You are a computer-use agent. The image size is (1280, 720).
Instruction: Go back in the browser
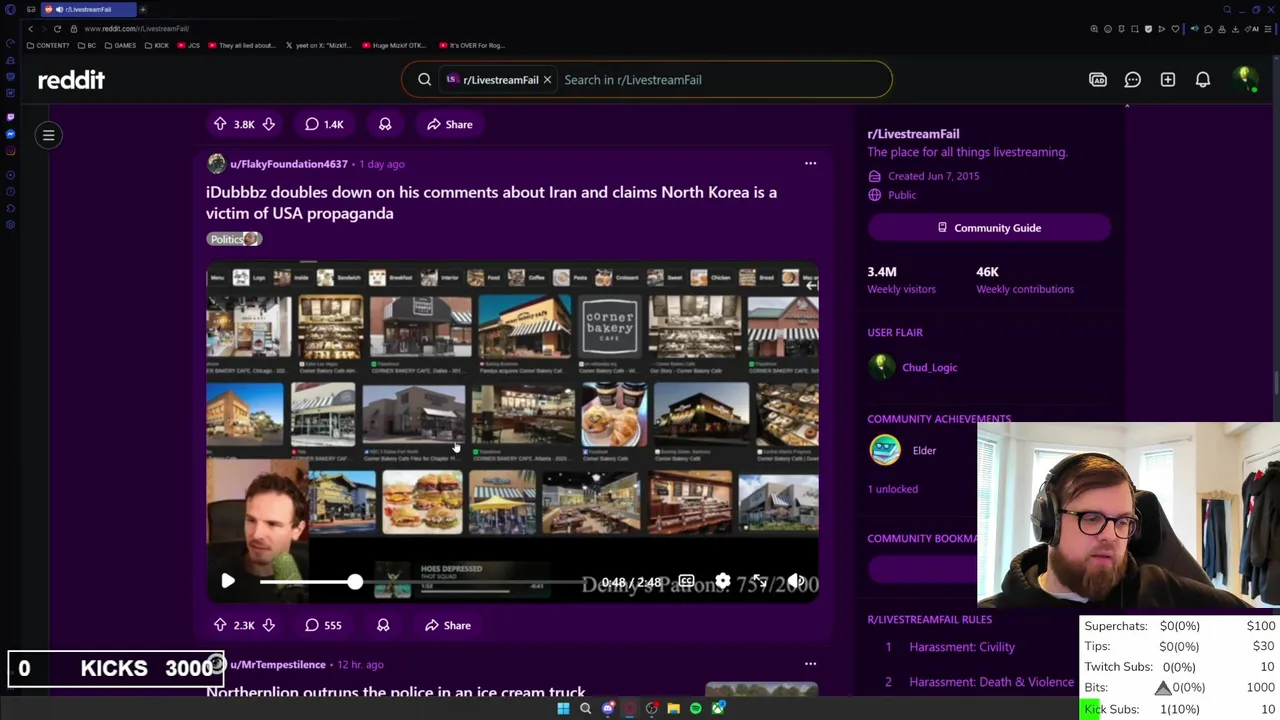click(x=30, y=29)
